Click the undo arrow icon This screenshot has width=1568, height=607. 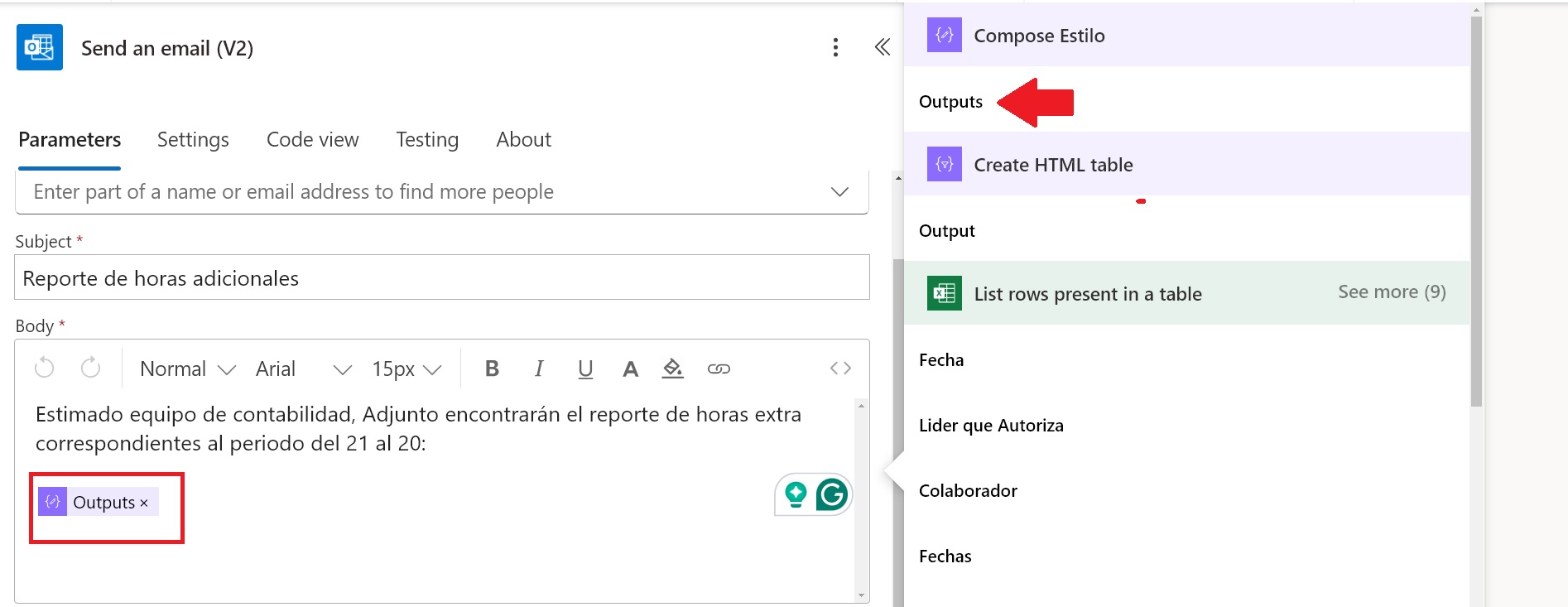point(45,368)
